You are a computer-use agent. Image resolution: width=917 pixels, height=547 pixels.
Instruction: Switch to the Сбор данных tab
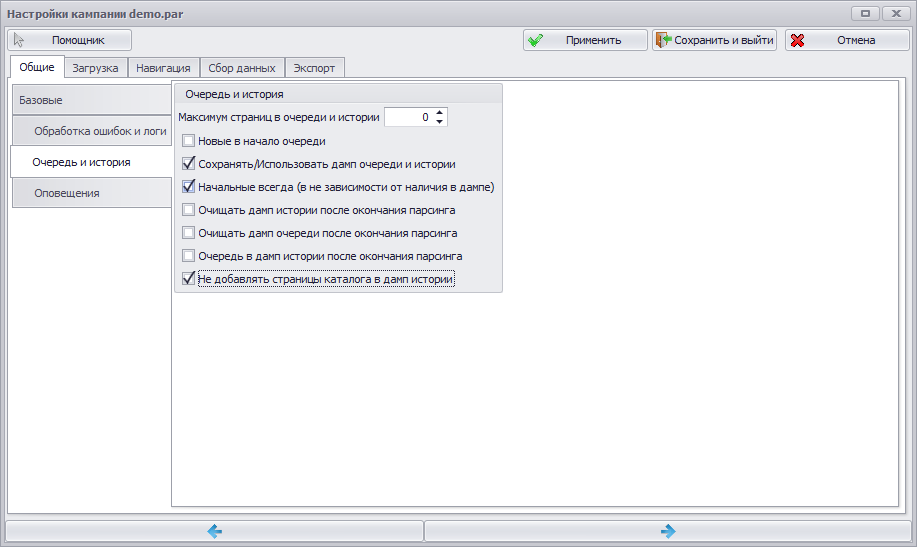(x=242, y=68)
